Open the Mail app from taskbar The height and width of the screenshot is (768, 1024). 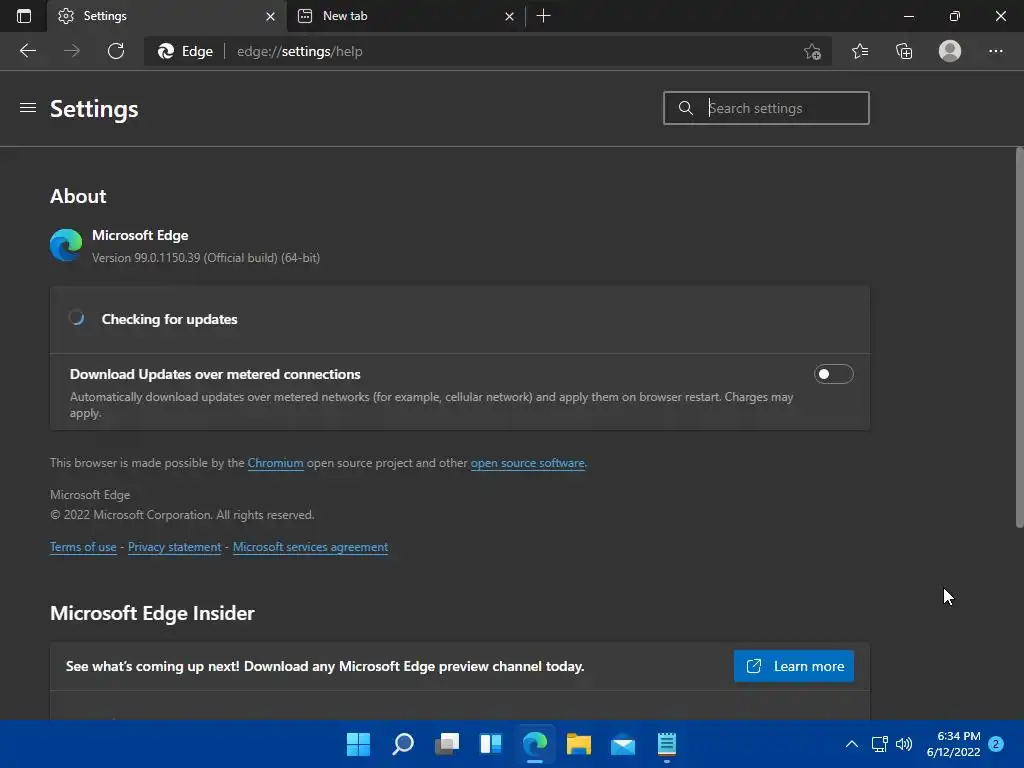(x=622, y=744)
